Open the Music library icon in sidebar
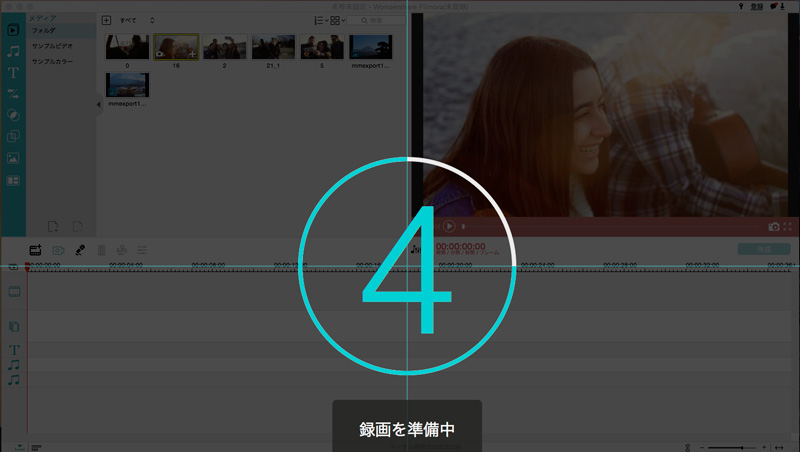The image size is (800, 452). tap(13, 51)
